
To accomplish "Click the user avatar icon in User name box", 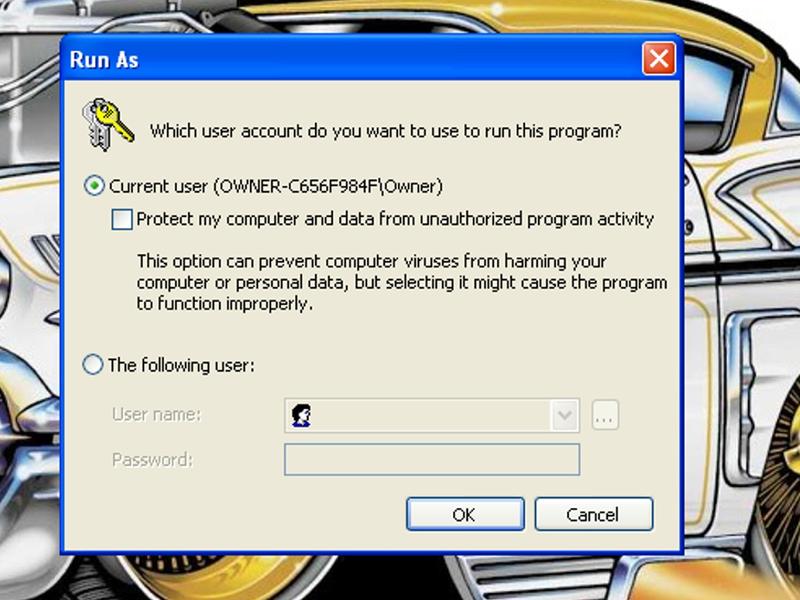I will tap(301, 415).
